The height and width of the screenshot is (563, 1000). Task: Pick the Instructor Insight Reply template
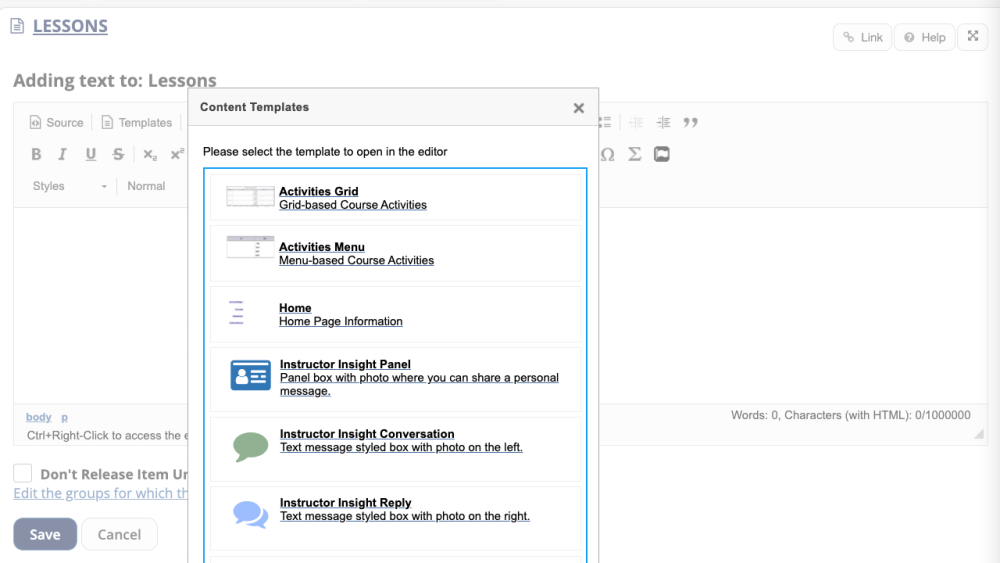point(395,518)
